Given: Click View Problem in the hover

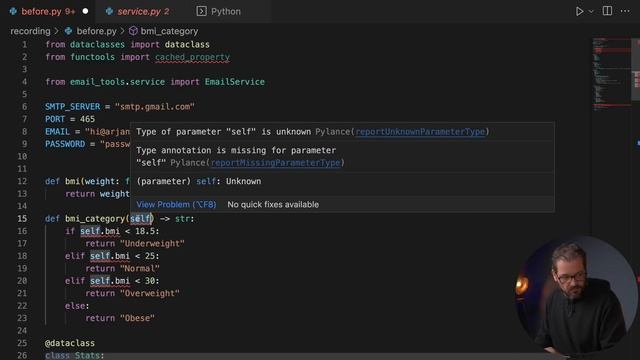Looking at the screenshot, I should click(176, 204).
